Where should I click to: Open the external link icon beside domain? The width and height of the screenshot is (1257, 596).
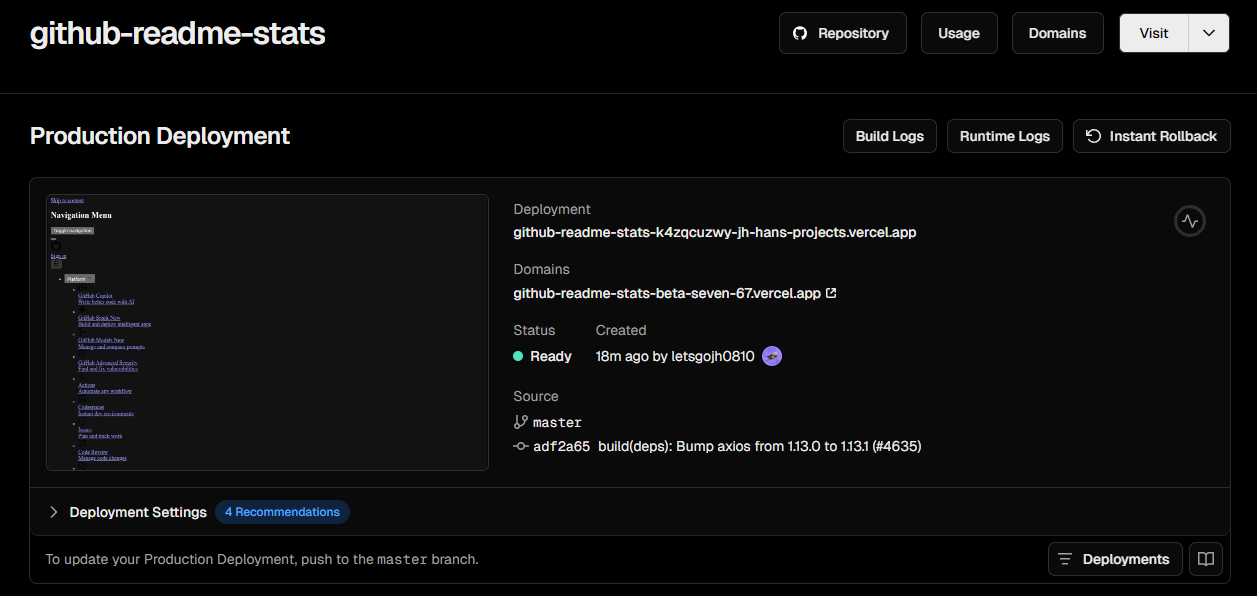pos(831,294)
